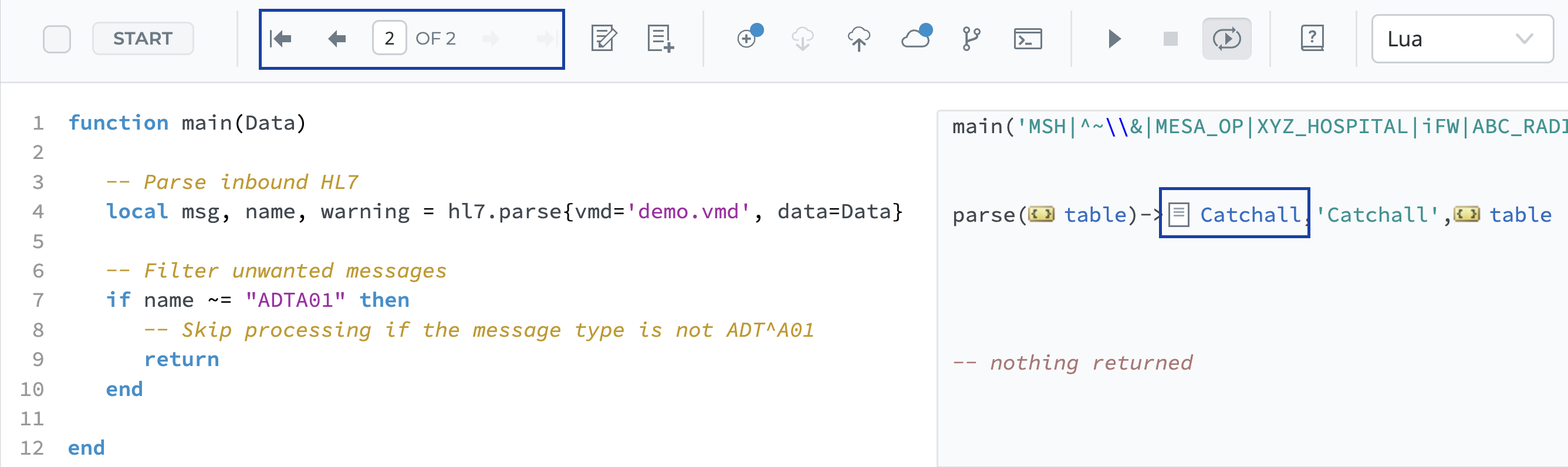Click the add with blue dot icon
The width and height of the screenshot is (1568, 467).
pyautogui.click(x=749, y=36)
